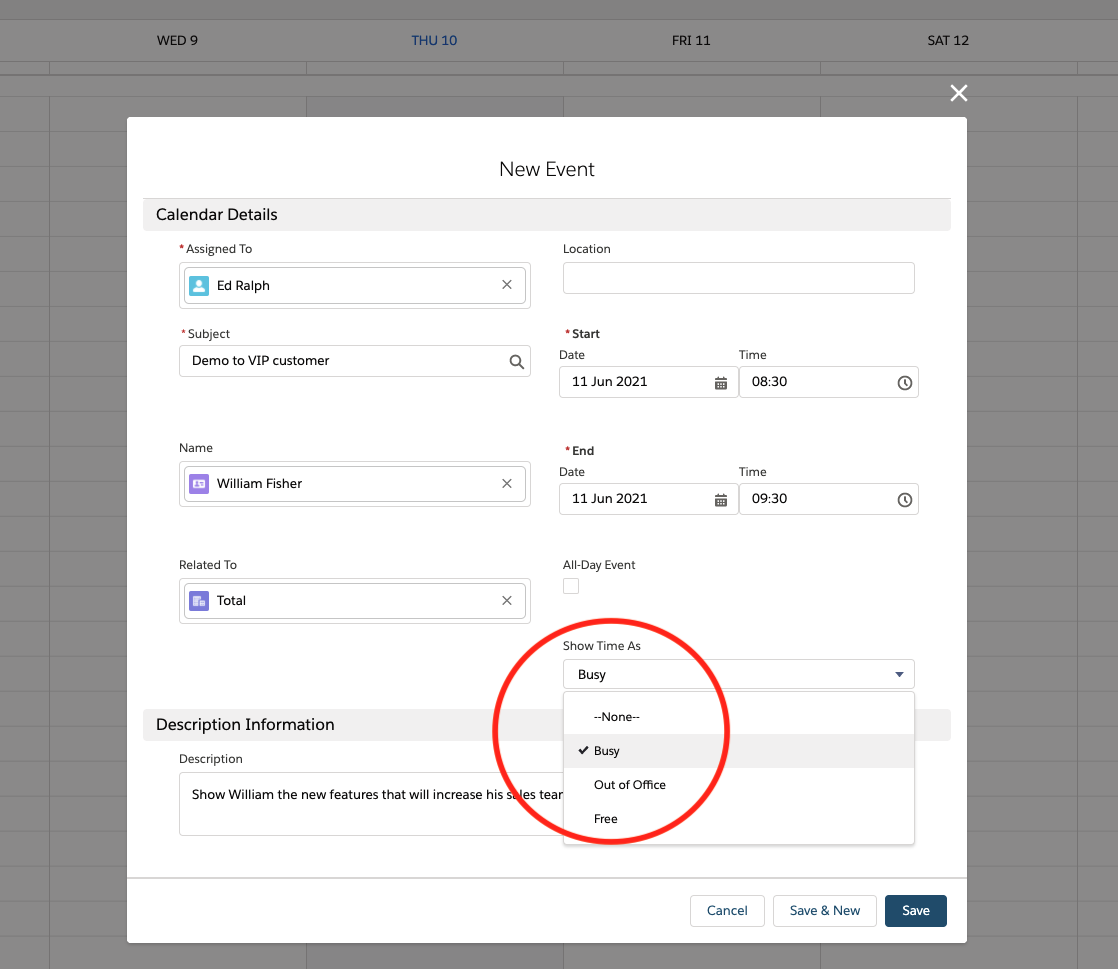The width and height of the screenshot is (1118, 969).
Task: Click the Start Time field 08:30
Action: (829, 382)
